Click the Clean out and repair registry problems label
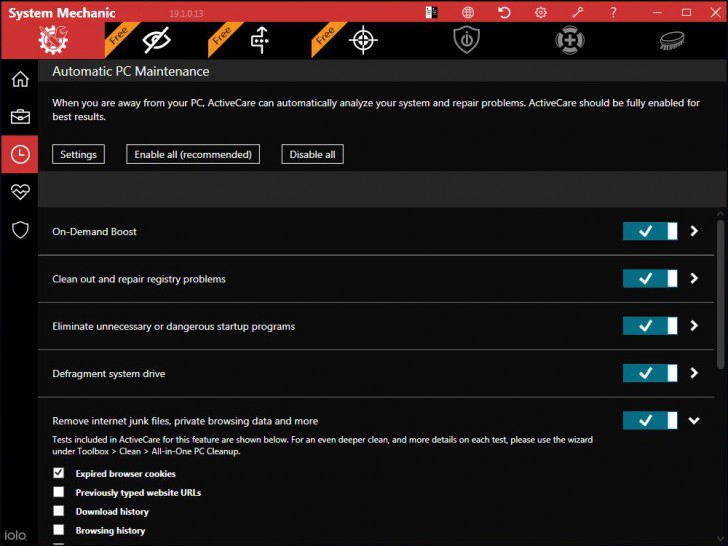Screen dimensions: 728x546 pyautogui.click(x=139, y=279)
